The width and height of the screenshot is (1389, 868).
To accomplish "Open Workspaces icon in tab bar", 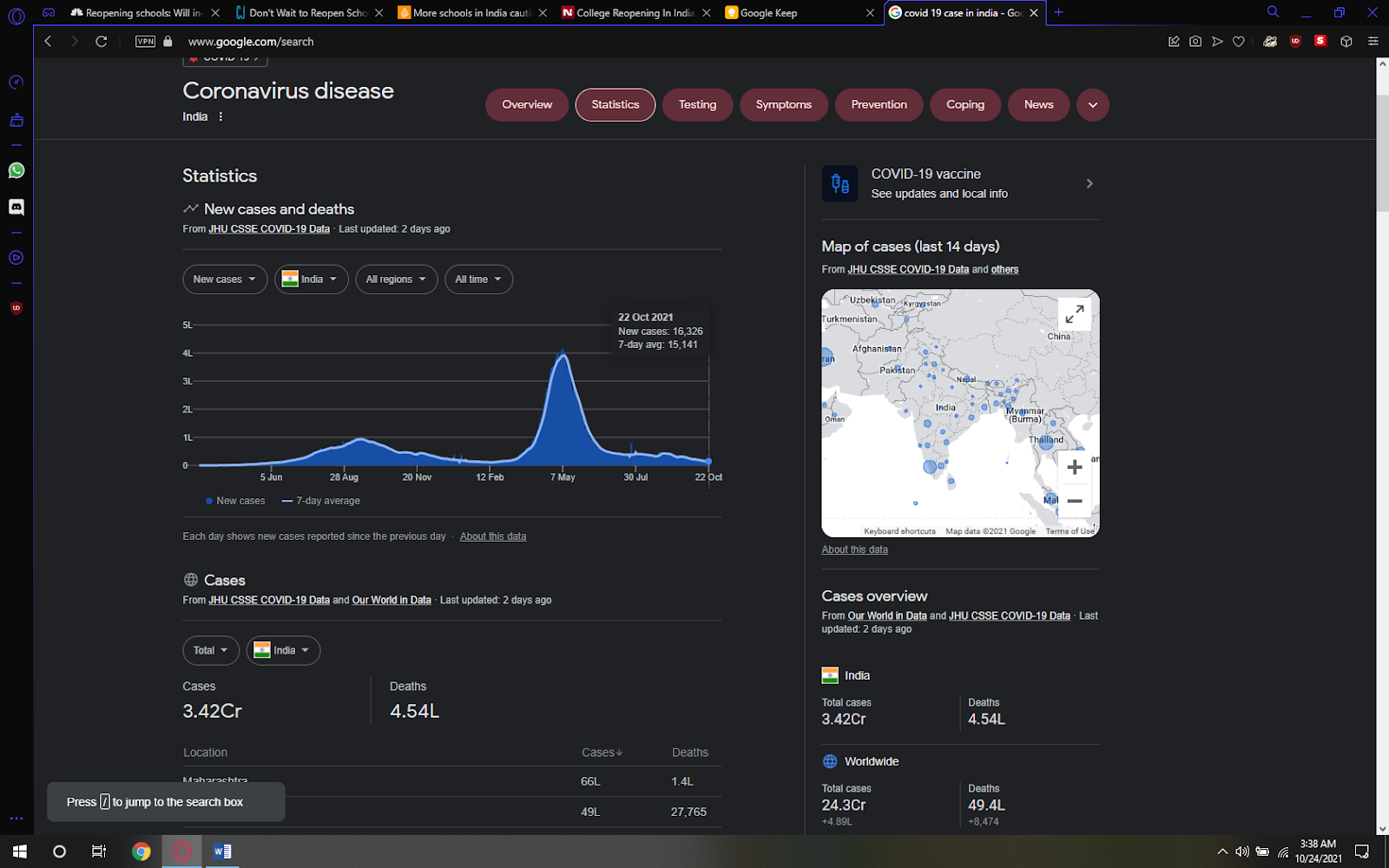I will [49, 12].
